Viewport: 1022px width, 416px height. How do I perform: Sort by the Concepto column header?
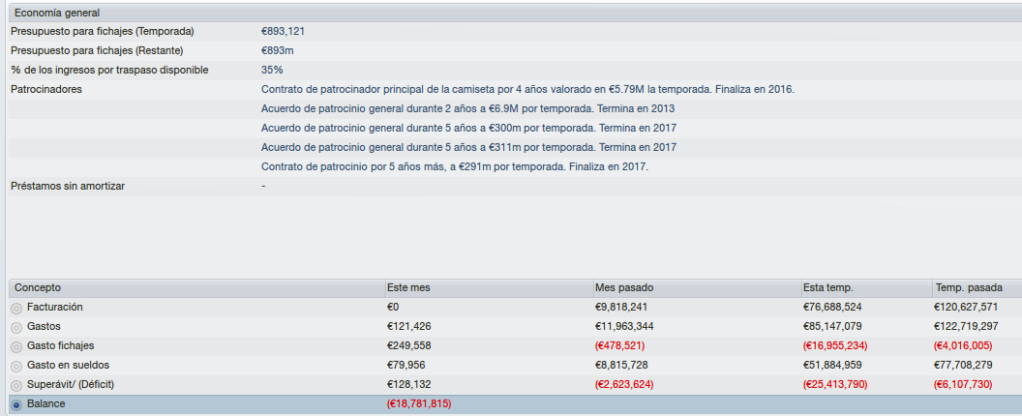[x=196, y=288]
